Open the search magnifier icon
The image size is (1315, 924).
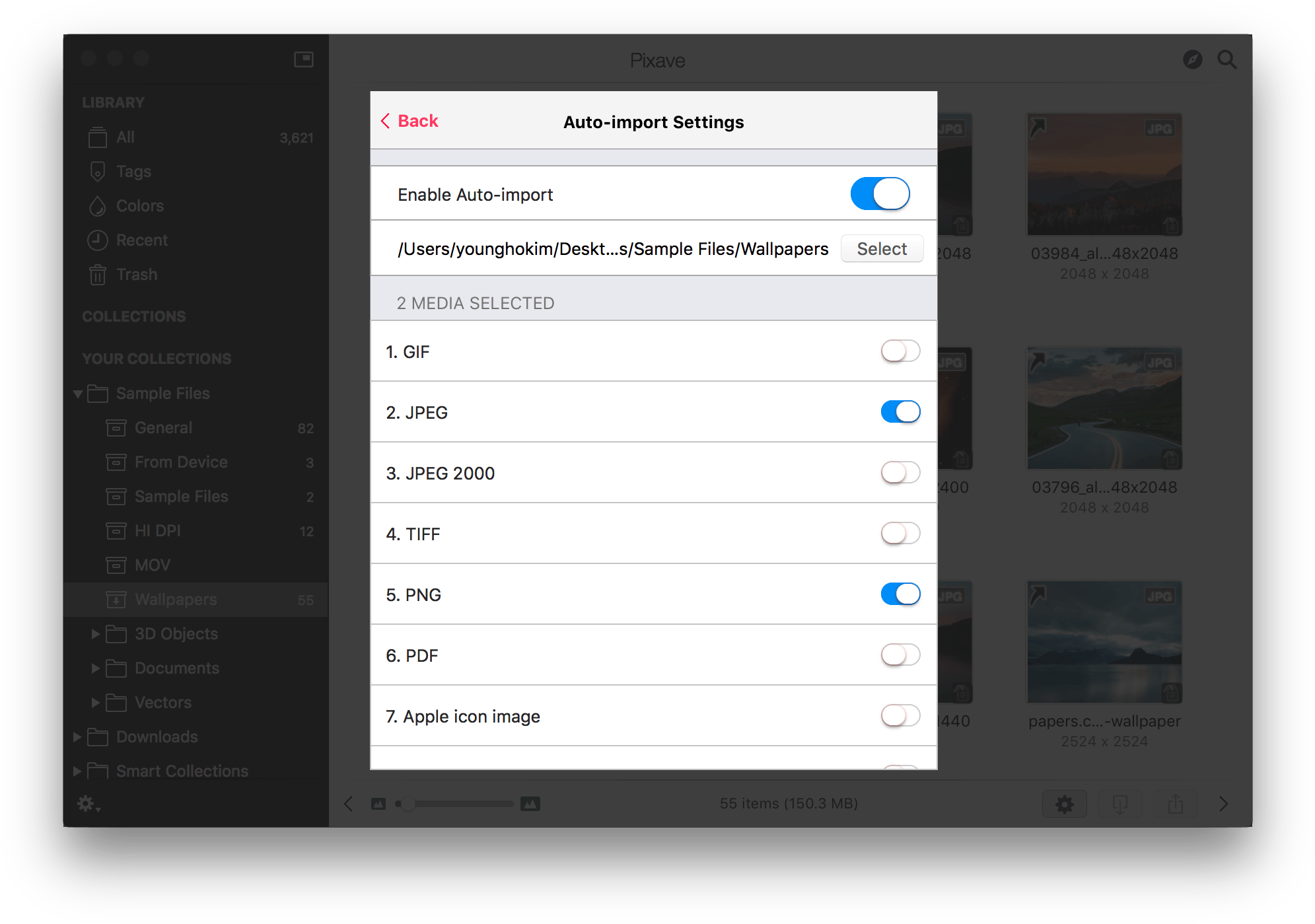tap(1226, 60)
